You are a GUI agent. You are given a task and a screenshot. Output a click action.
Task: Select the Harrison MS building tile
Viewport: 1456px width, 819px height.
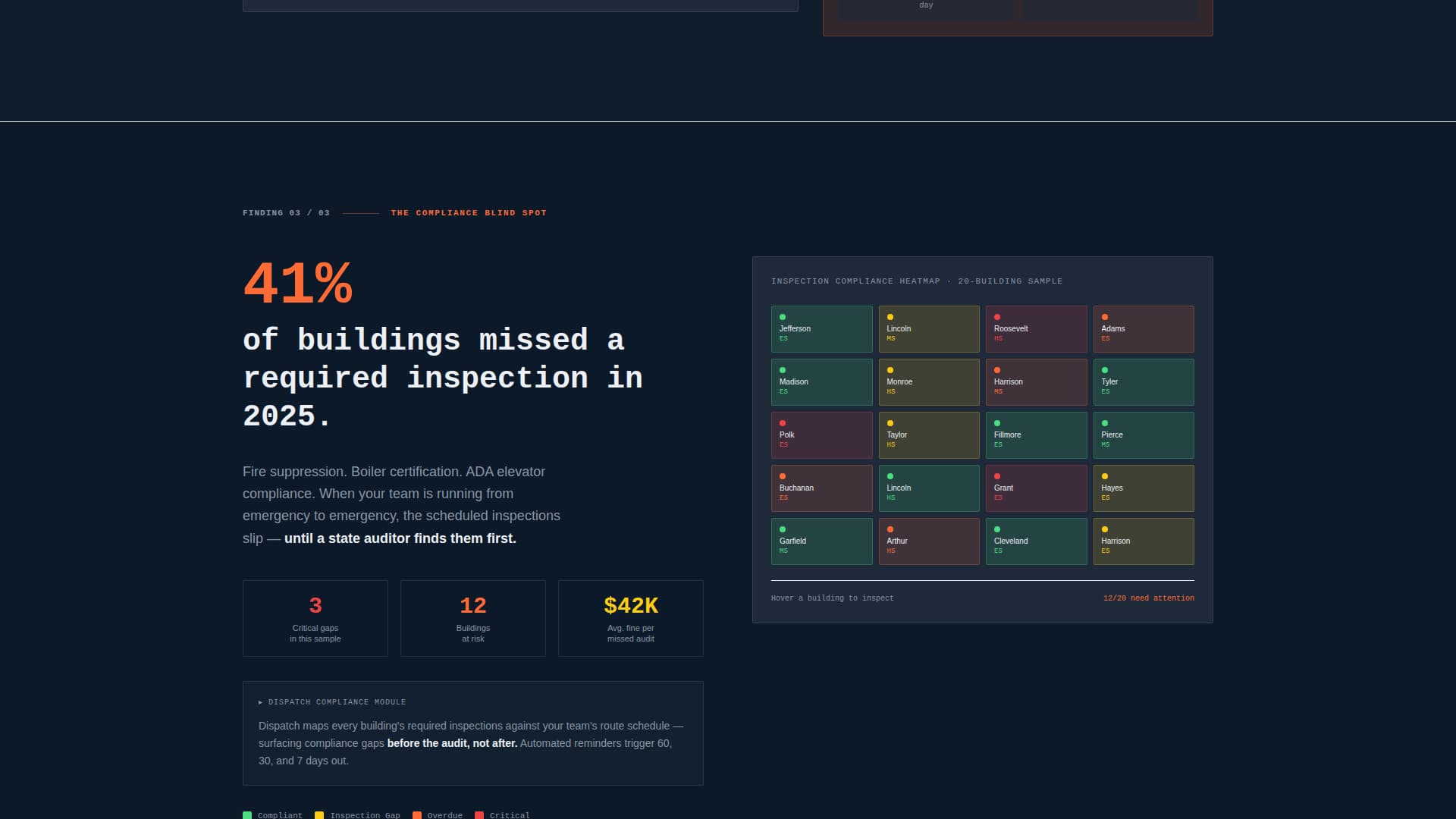[1036, 382]
